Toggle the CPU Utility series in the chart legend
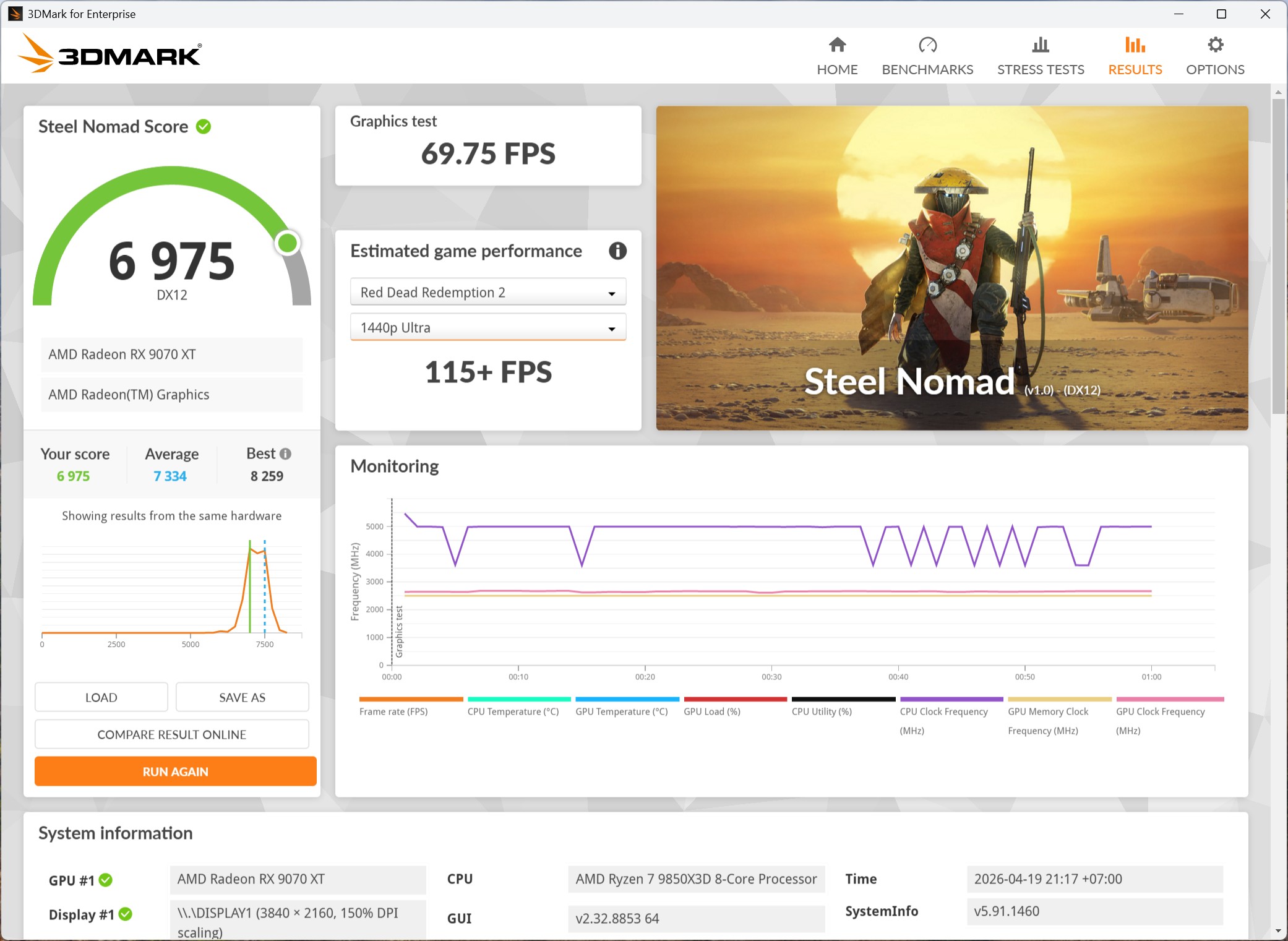The height and width of the screenshot is (941, 1288). click(x=843, y=700)
